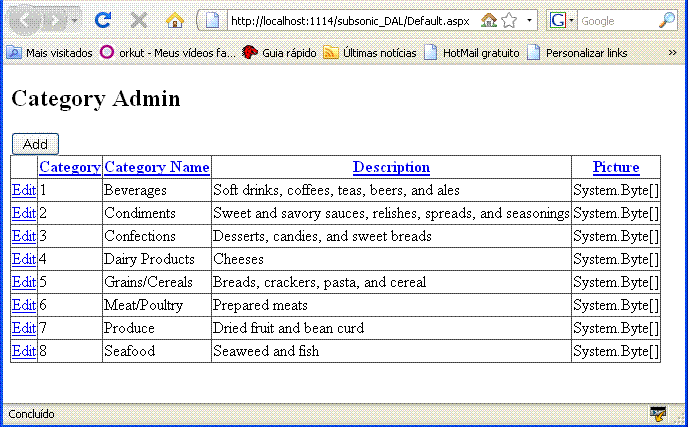The width and height of the screenshot is (688, 427).
Task: Click the Meat/Poultry cell
Action: 157,305
